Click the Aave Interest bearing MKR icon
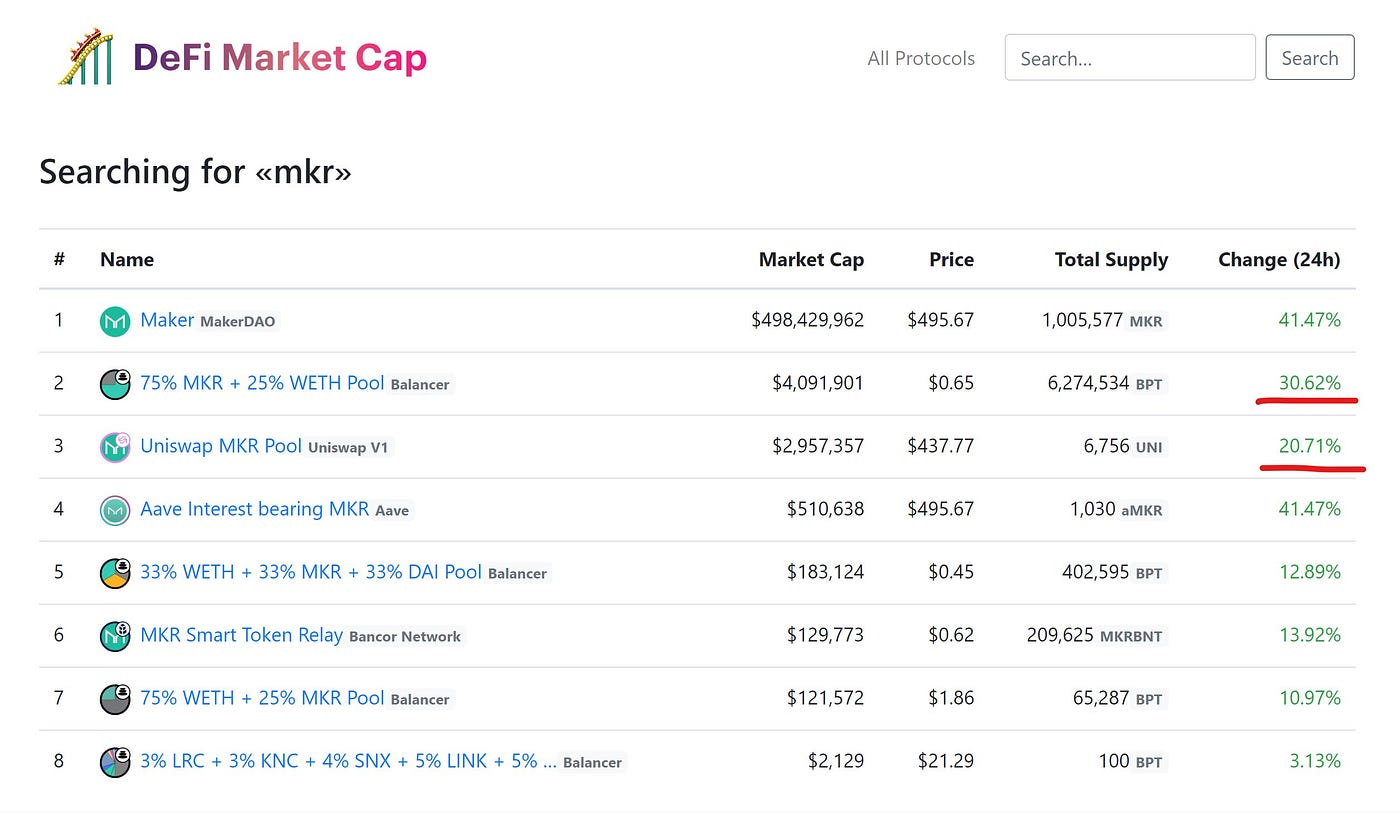1400x813 pixels. coord(115,510)
